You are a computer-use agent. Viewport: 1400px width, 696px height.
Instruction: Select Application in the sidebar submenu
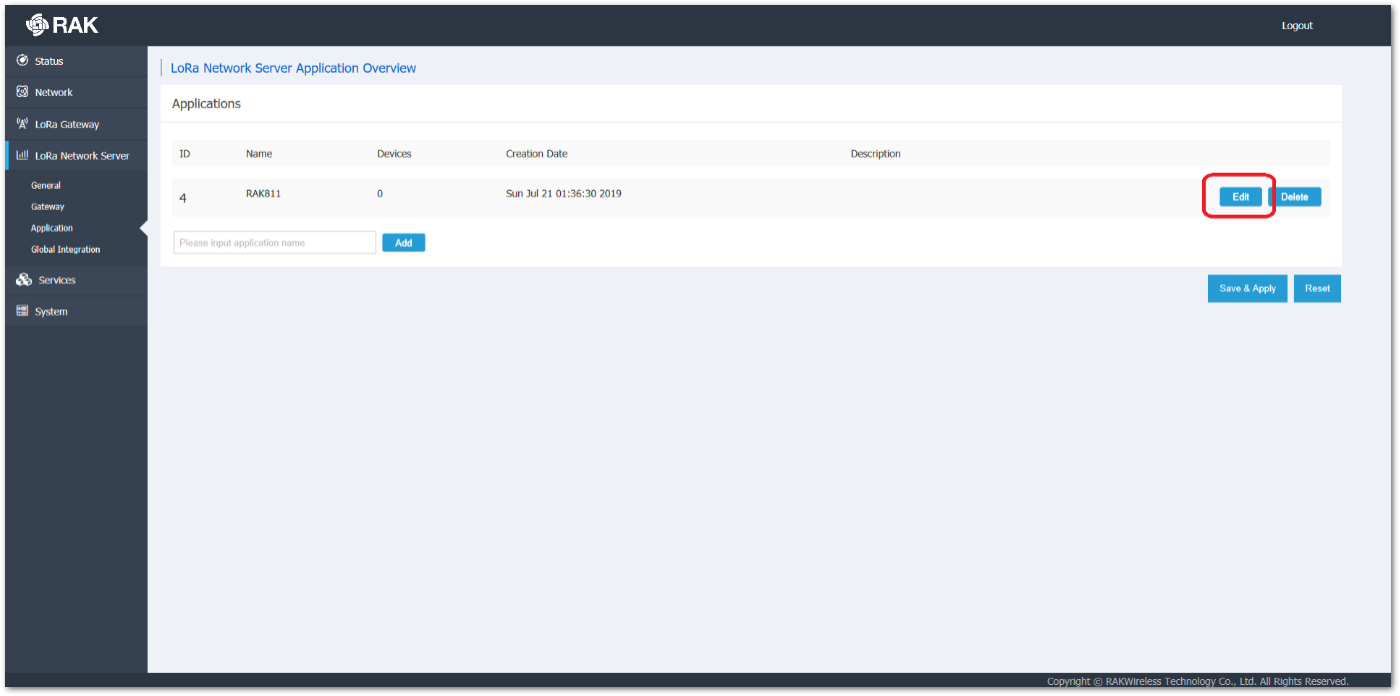[x=51, y=227]
